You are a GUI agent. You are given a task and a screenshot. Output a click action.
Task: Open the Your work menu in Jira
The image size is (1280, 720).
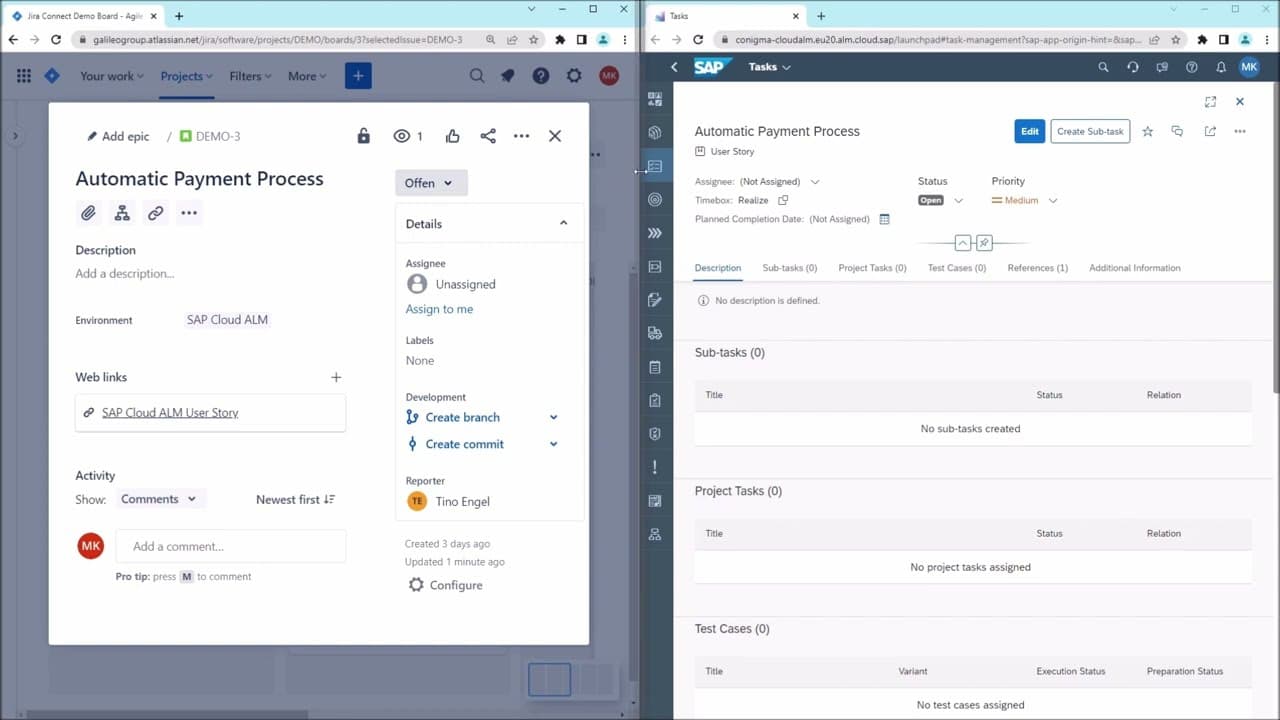point(111,76)
